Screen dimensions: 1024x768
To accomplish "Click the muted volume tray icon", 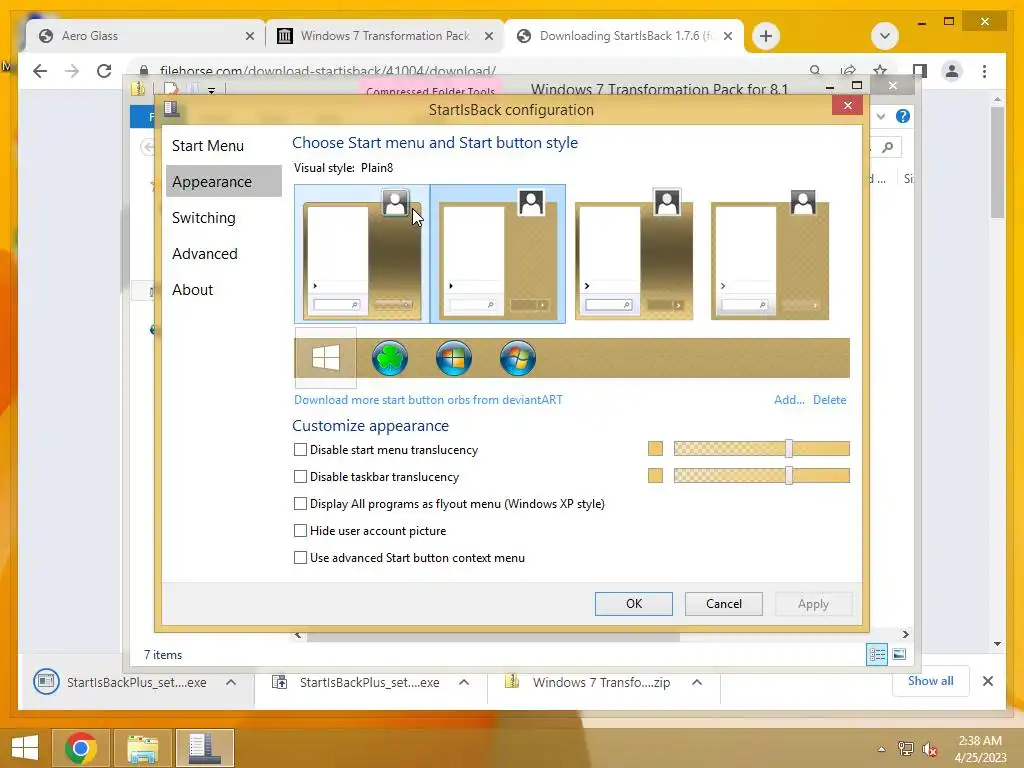I will 929,749.
